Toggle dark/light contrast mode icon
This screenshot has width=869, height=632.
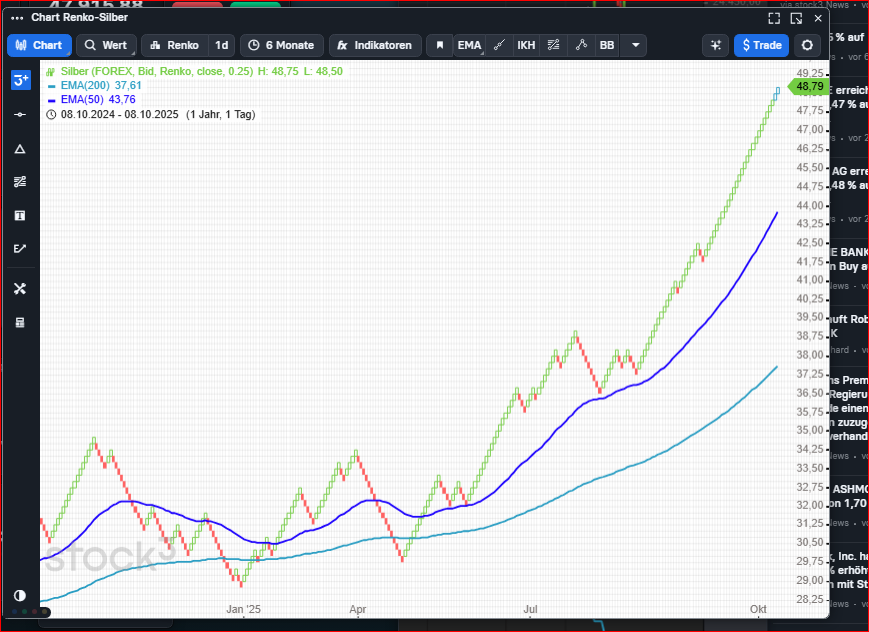click(20, 595)
